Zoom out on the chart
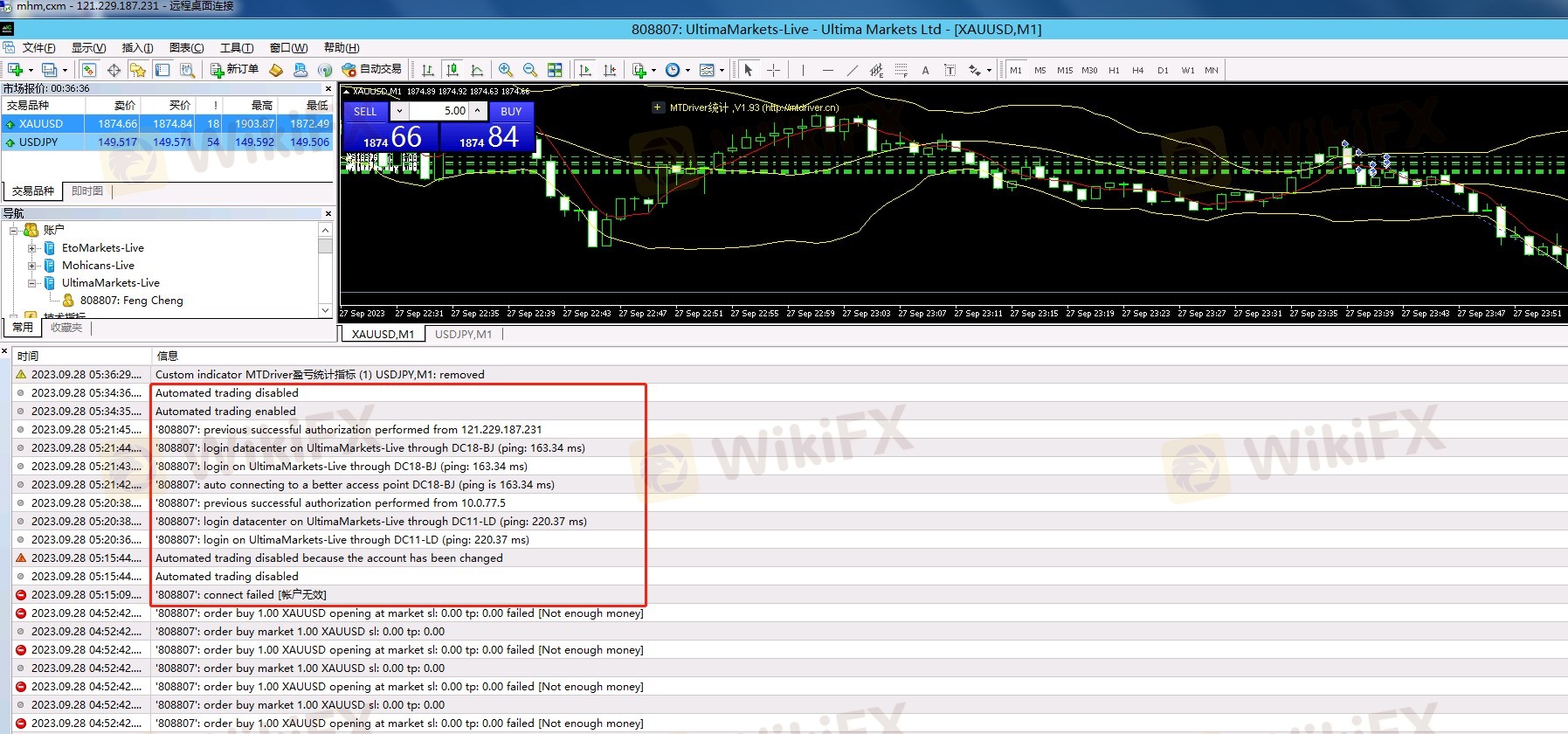1568x734 pixels. (x=530, y=70)
